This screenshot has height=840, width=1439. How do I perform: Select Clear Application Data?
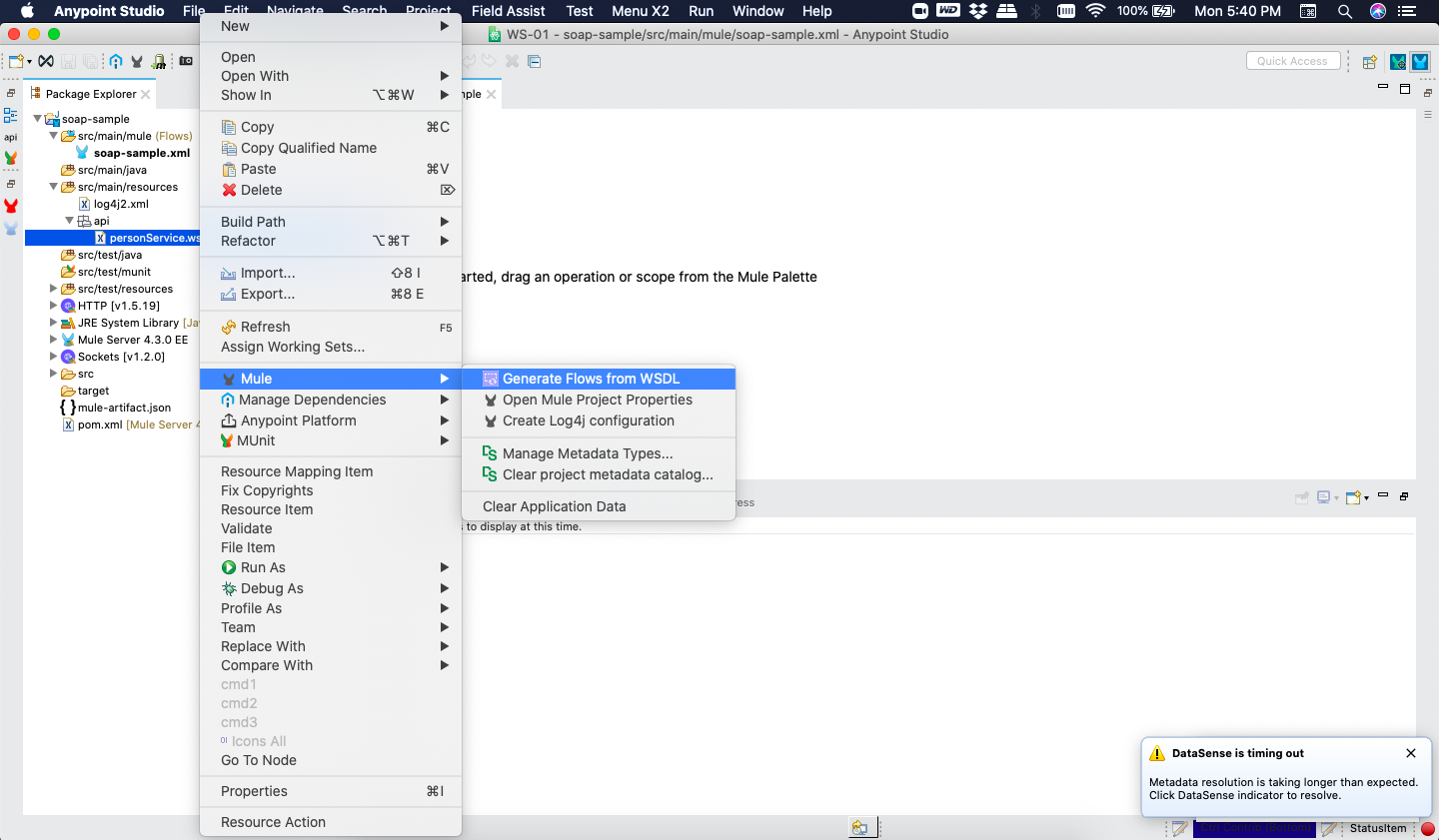click(599, 506)
